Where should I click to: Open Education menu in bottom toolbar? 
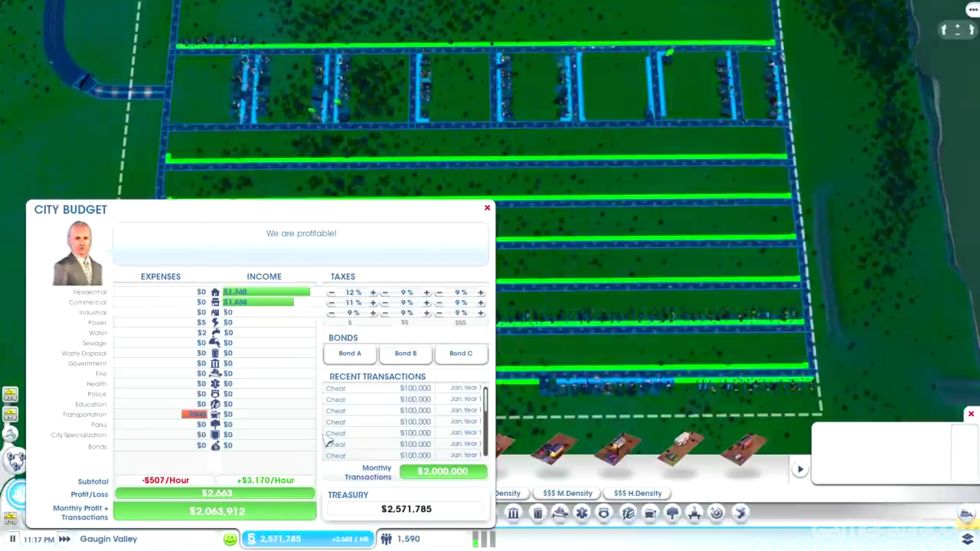click(628, 513)
